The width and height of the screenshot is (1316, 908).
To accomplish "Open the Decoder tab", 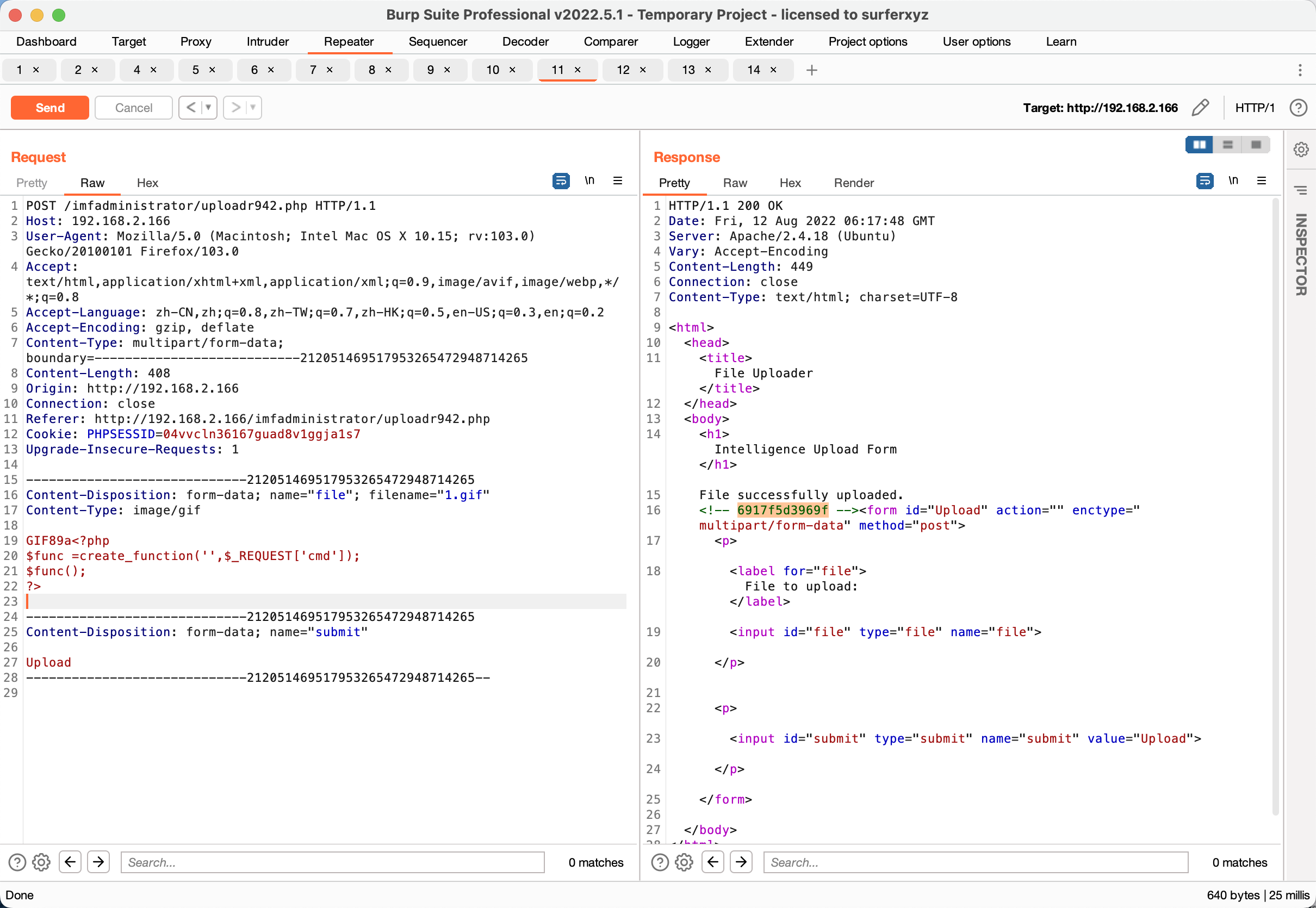I will click(x=526, y=41).
